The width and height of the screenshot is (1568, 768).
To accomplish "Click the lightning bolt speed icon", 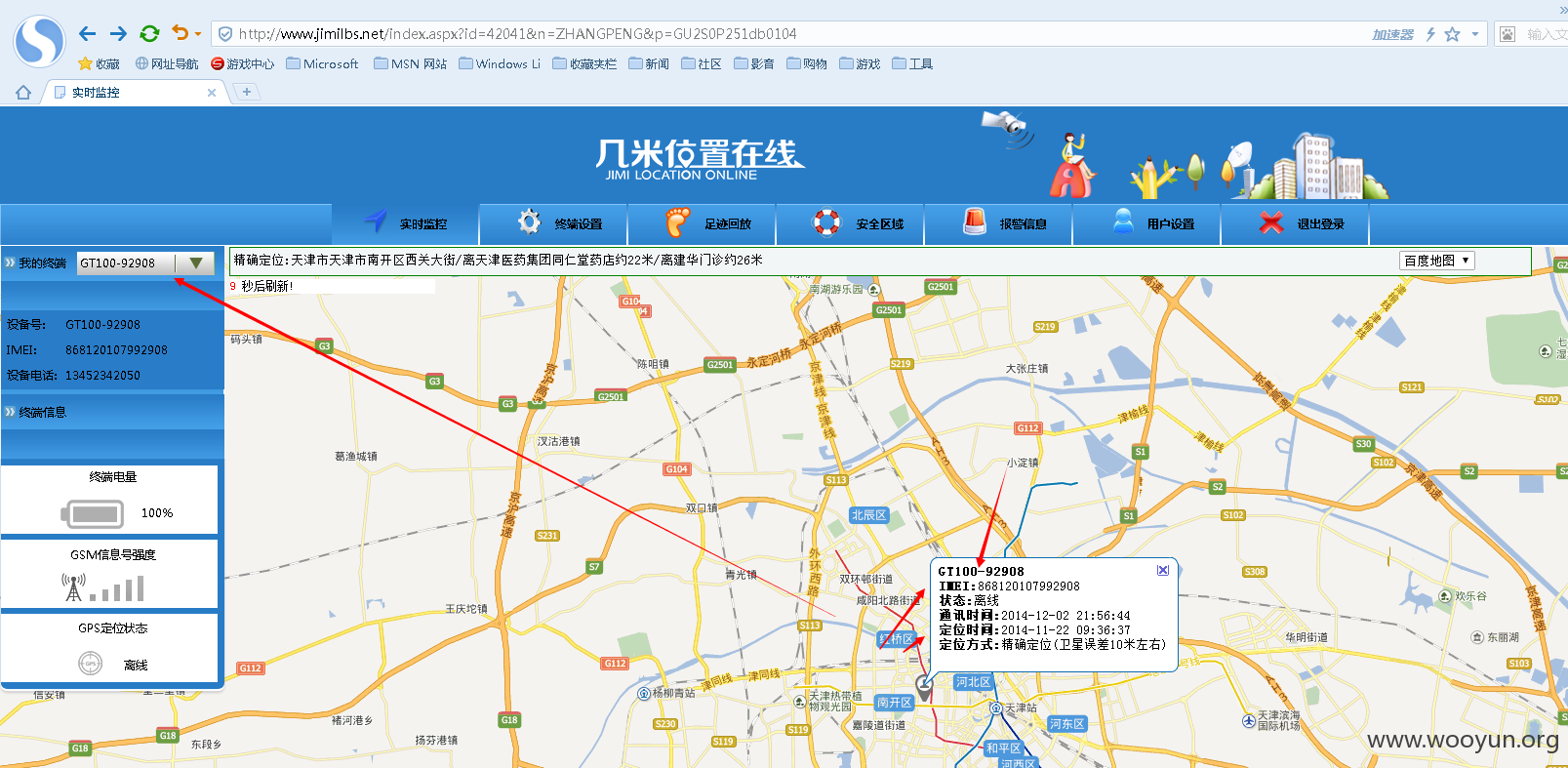I will 1430,34.
